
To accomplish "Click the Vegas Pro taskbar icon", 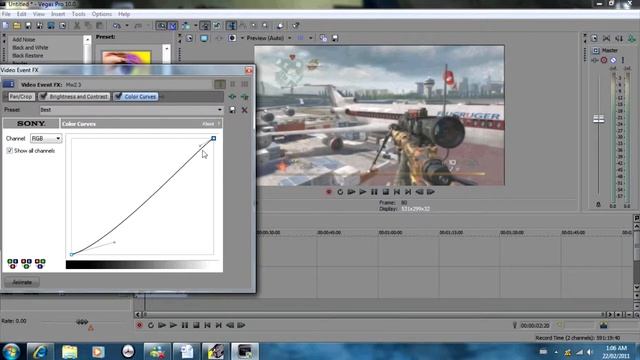I will tap(245, 351).
